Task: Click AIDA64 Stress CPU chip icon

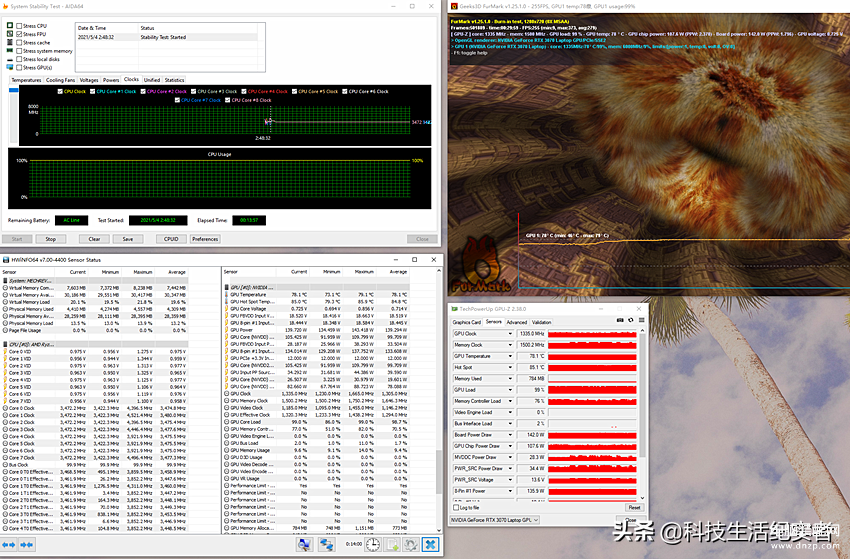Action: (10, 25)
